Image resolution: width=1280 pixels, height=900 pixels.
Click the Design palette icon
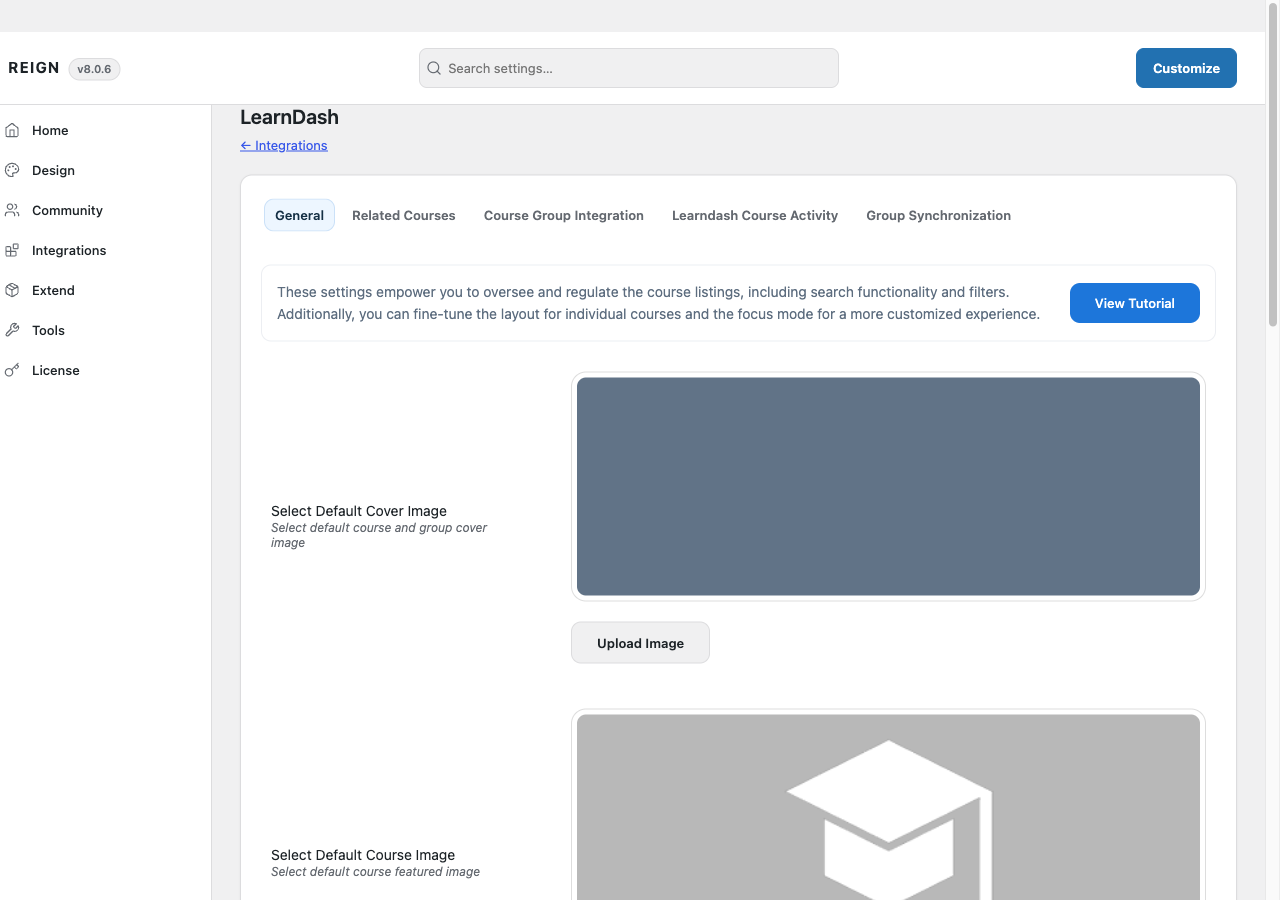pos(12,170)
